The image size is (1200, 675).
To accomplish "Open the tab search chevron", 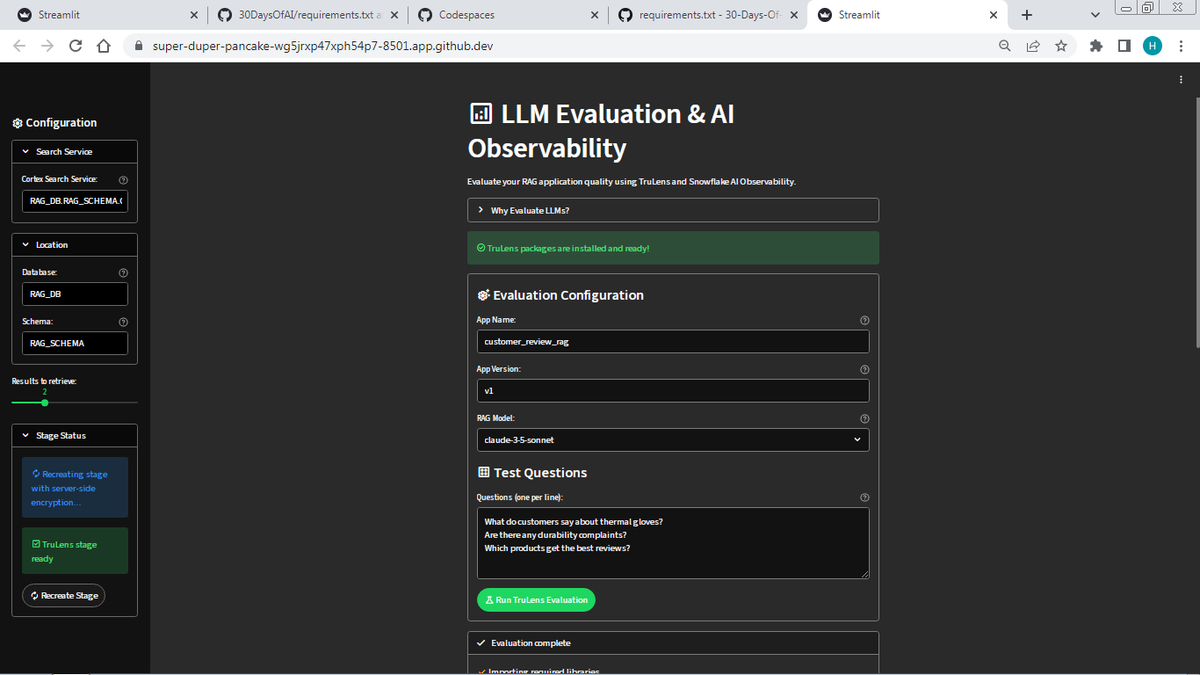I will (1096, 15).
